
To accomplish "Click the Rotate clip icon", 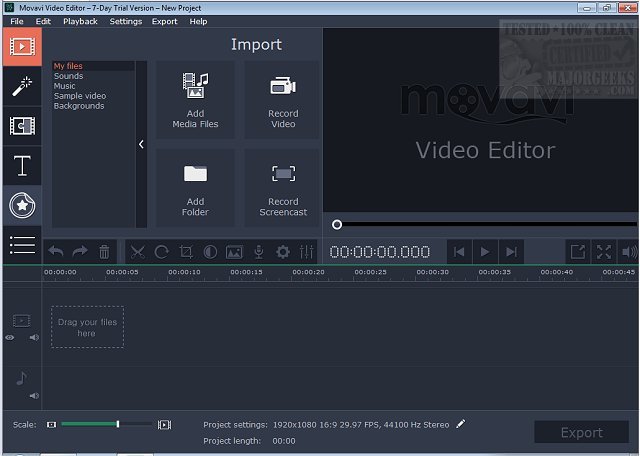I will pos(162,252).
